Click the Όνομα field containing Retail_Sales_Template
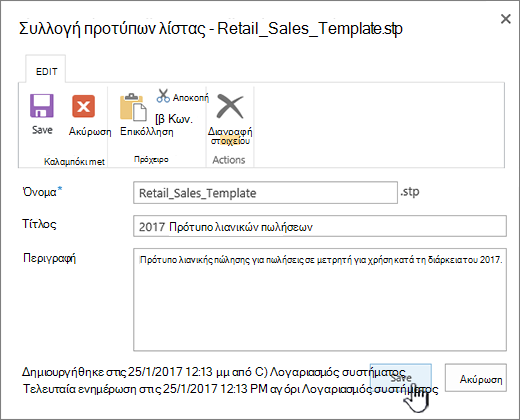This screenshot has width=520, height=420. click(265, 193)
